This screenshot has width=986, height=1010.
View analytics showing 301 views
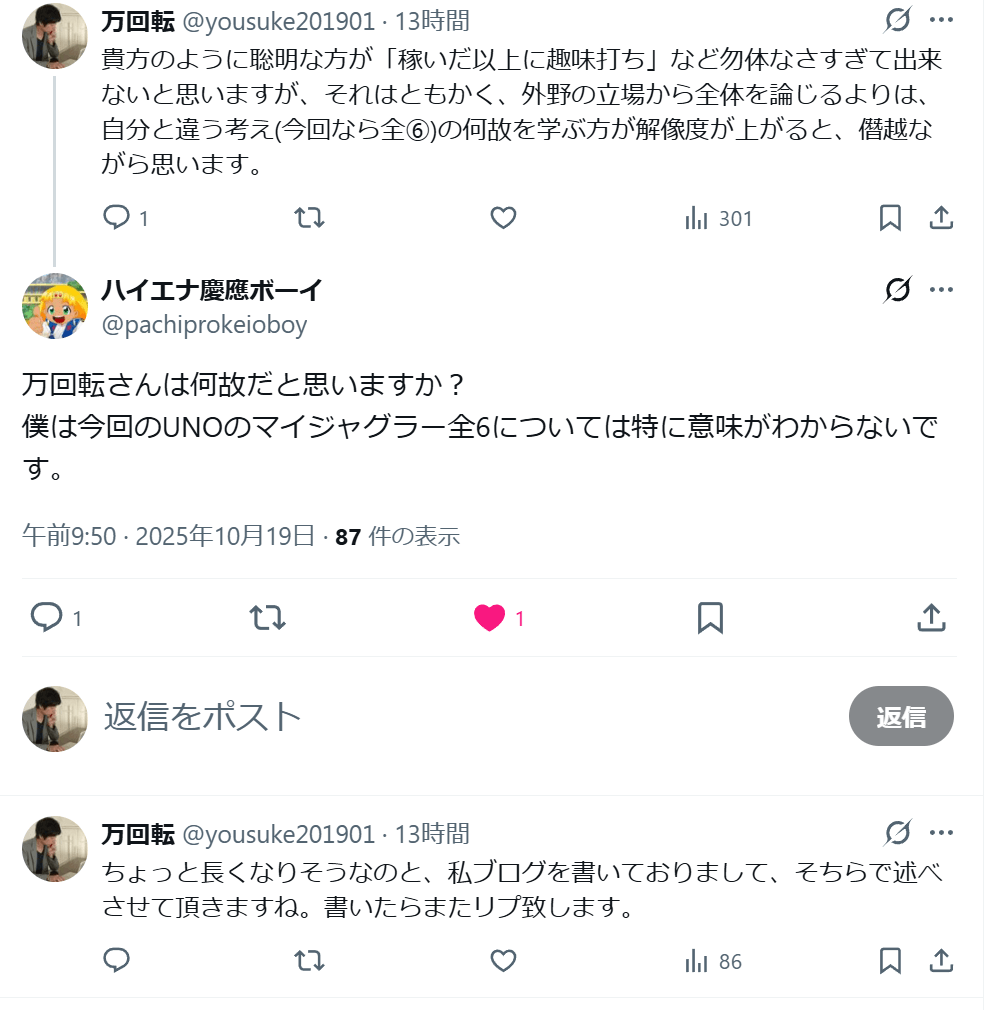click(x=719, y=218)
